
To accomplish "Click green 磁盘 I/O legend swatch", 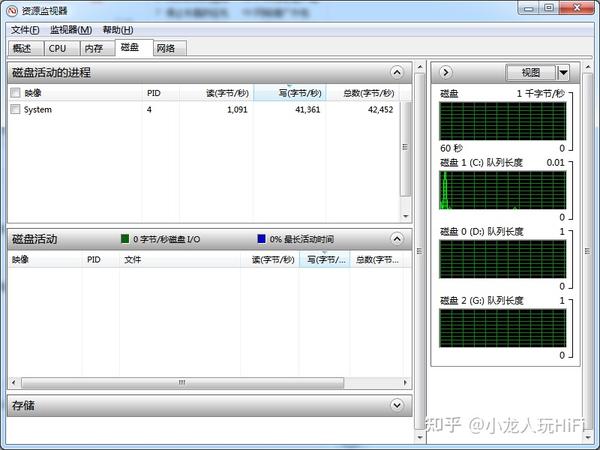I will pos(125,239).
